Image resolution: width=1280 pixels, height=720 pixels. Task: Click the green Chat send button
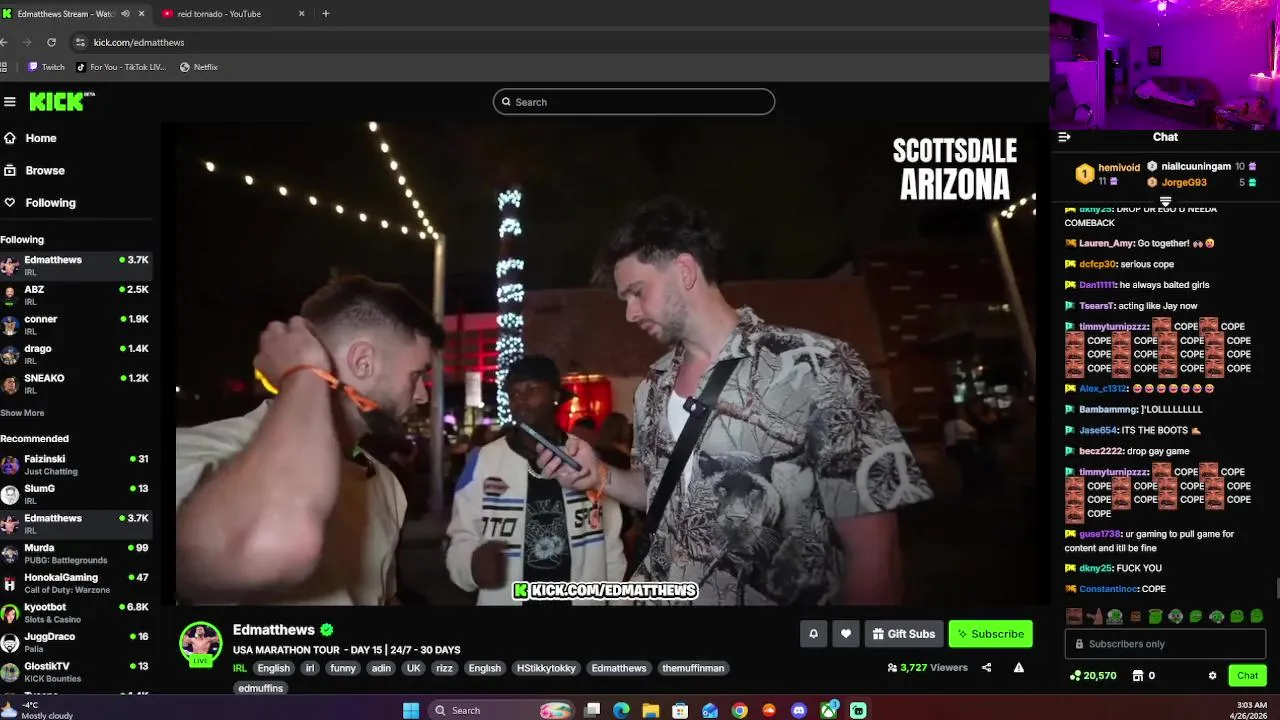click(x=1247, y=676)
